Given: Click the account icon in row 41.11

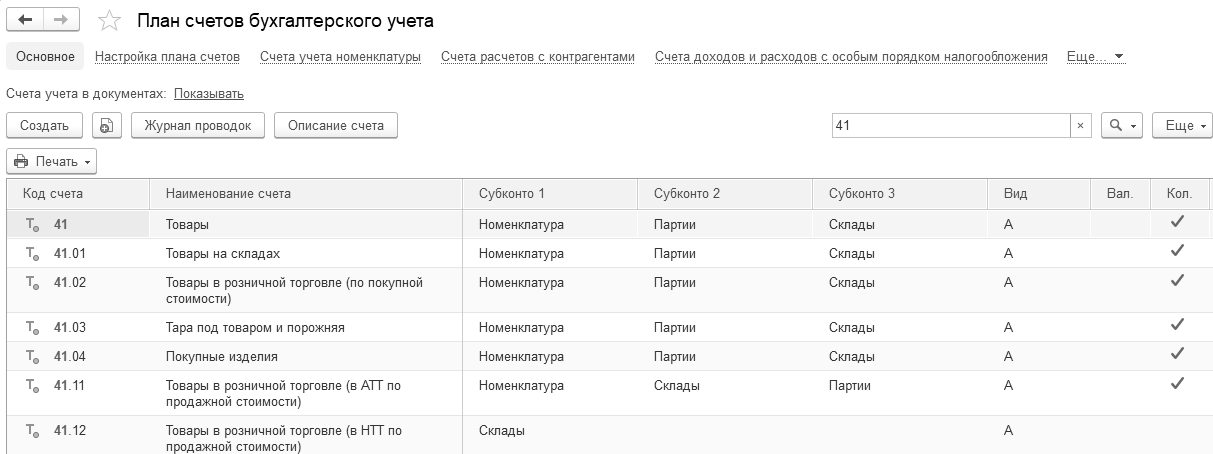Looking at the screenshot, I should point(32,386).
